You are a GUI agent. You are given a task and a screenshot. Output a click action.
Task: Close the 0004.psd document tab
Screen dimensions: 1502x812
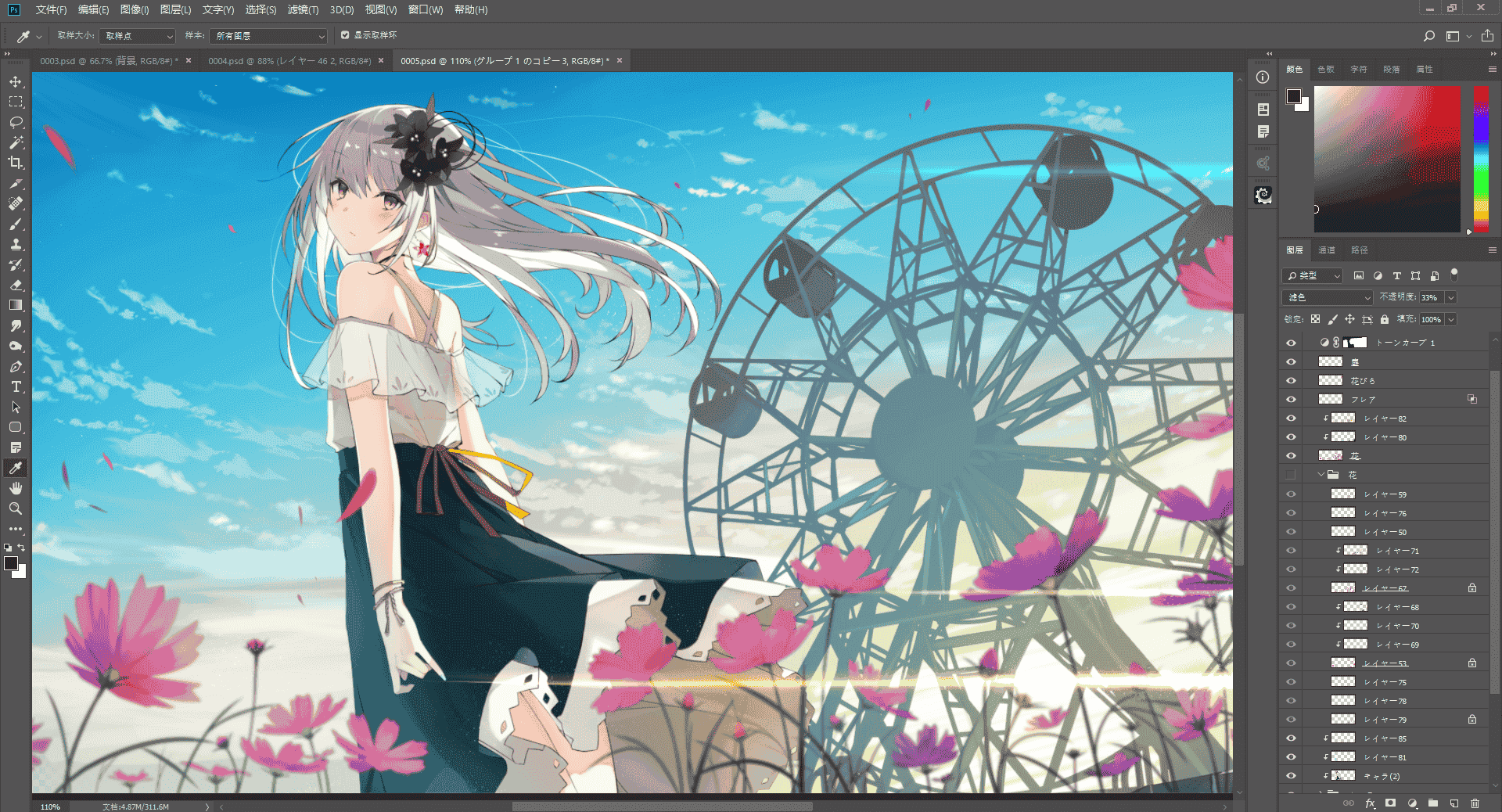tap(381, 61)
